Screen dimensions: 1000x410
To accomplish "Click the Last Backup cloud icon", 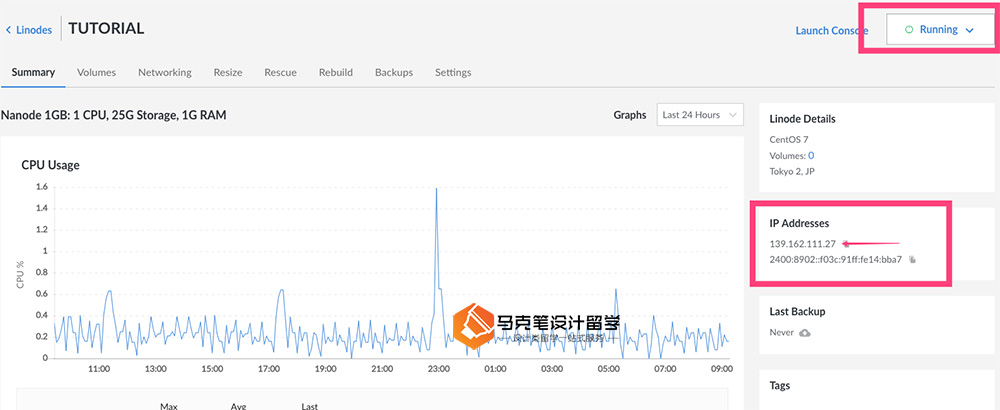I will click(x=805, y=333).
